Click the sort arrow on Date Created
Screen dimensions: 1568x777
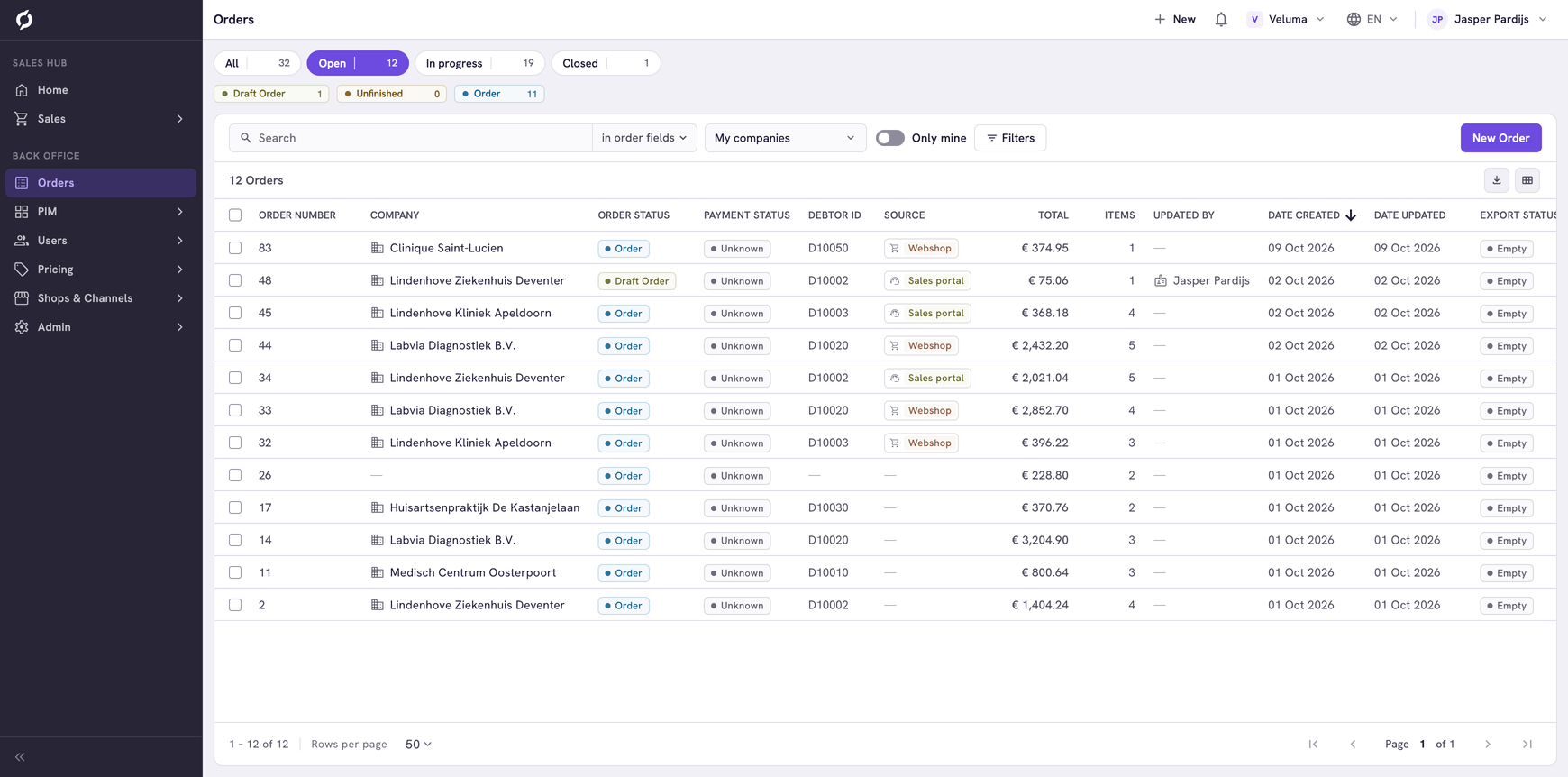click(x=1351, y=215)
